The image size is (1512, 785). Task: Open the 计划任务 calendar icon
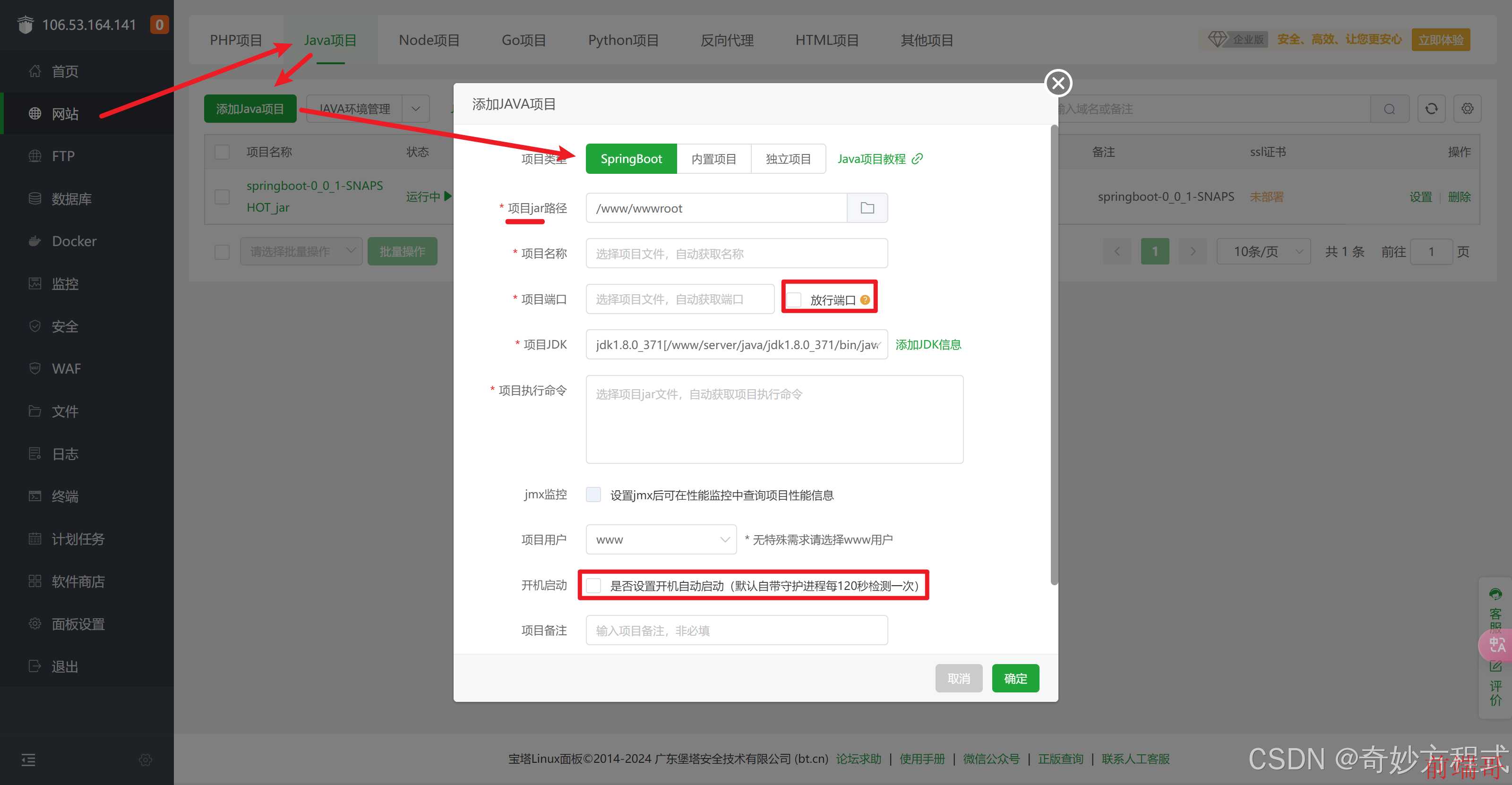tap(34, 538)
